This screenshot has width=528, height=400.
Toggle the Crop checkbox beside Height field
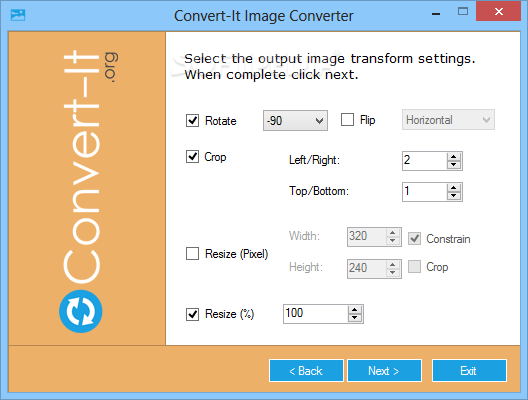click(415, 267)
